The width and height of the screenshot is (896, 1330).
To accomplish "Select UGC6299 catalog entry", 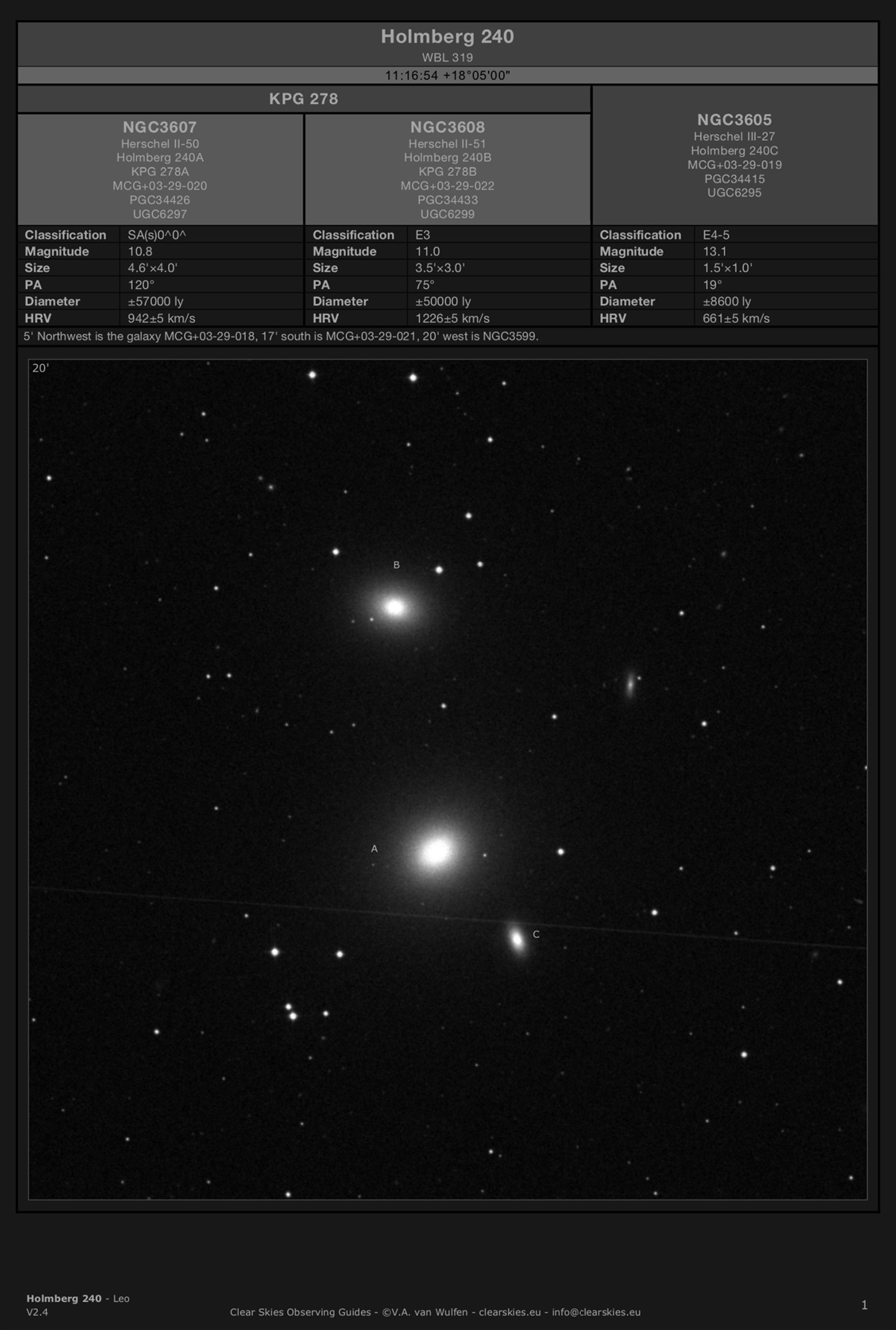I will [x=447, y=214].
